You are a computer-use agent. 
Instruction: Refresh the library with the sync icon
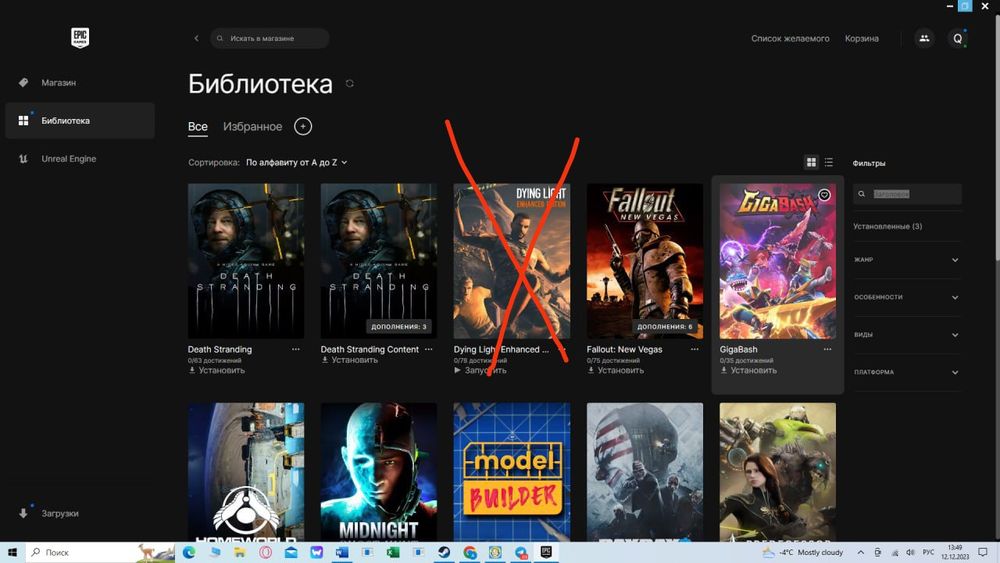click(349, 84)
